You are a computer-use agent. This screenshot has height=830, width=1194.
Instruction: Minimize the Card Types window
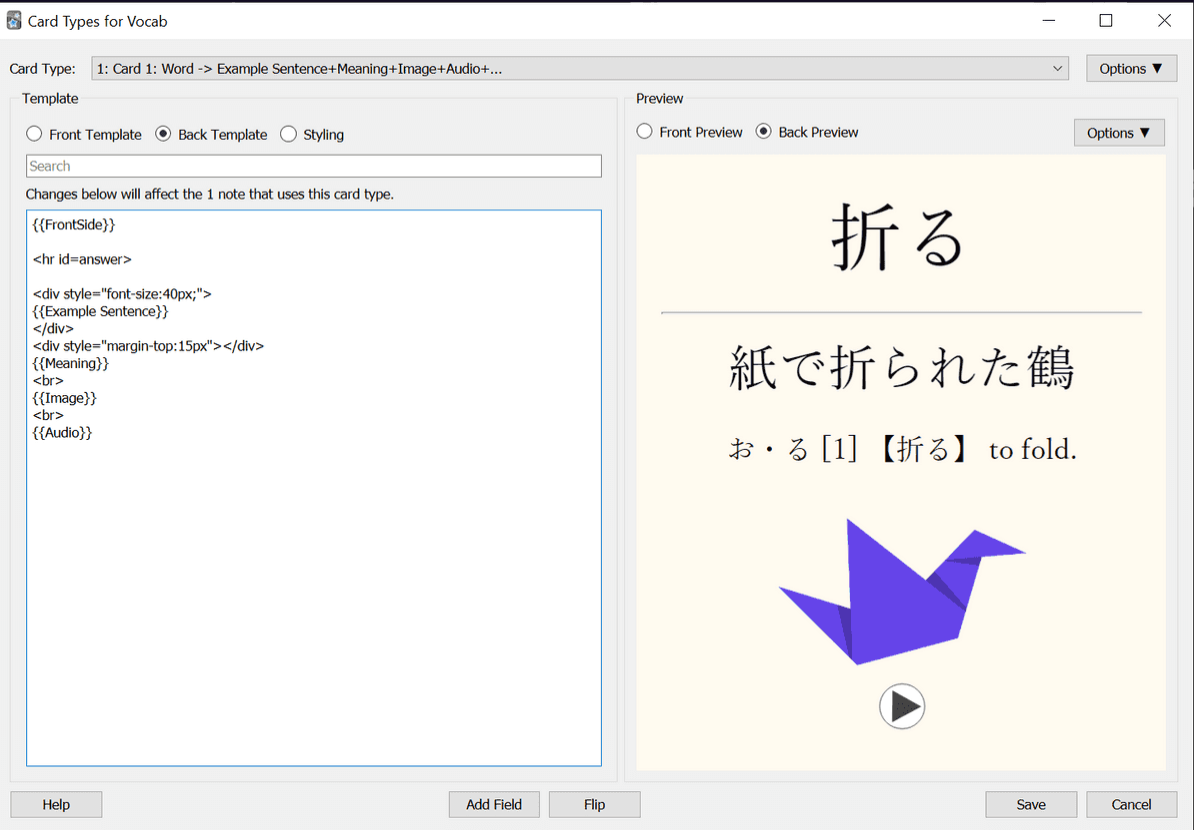1049,21
